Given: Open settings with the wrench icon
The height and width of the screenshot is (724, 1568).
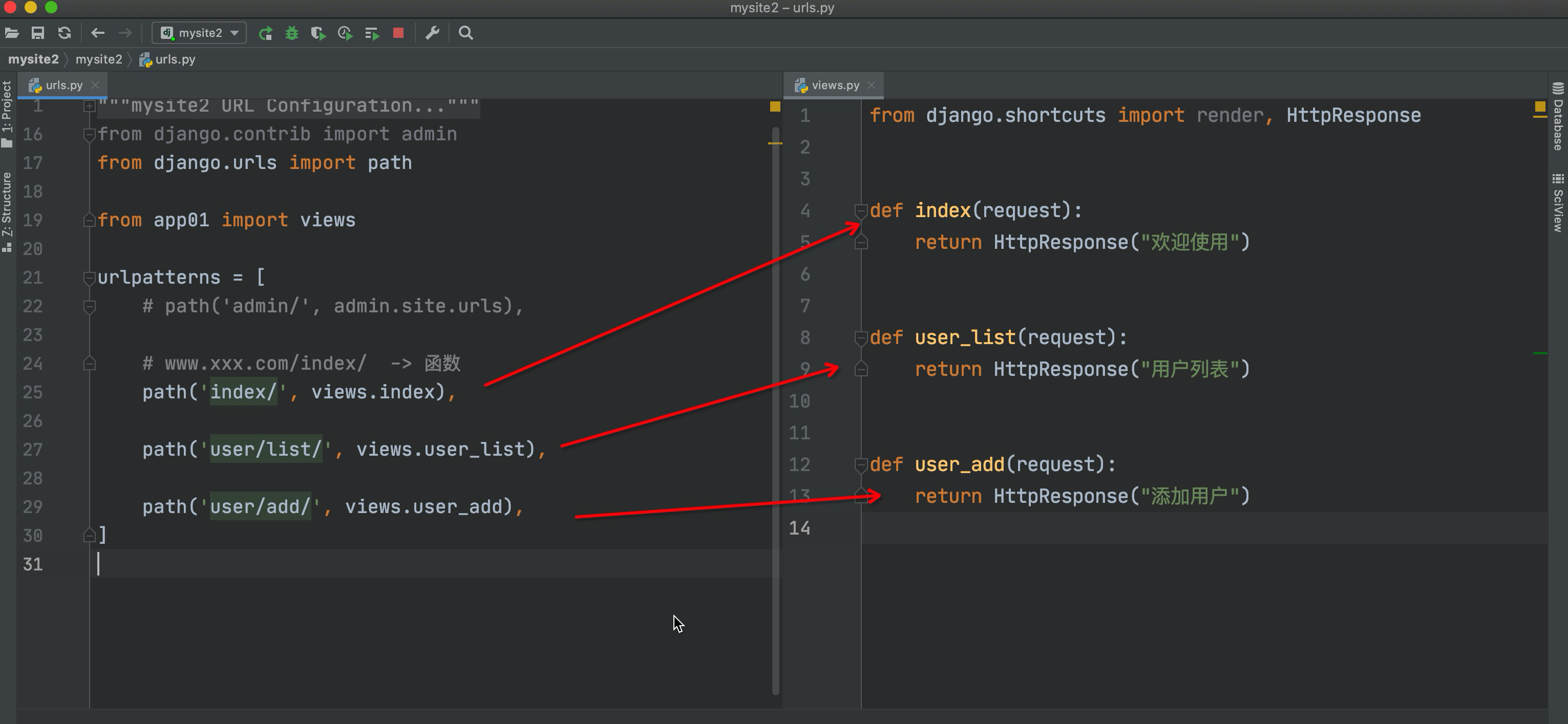Looking at the screenshot, I should pyautogui.click(x=432, y=33).
